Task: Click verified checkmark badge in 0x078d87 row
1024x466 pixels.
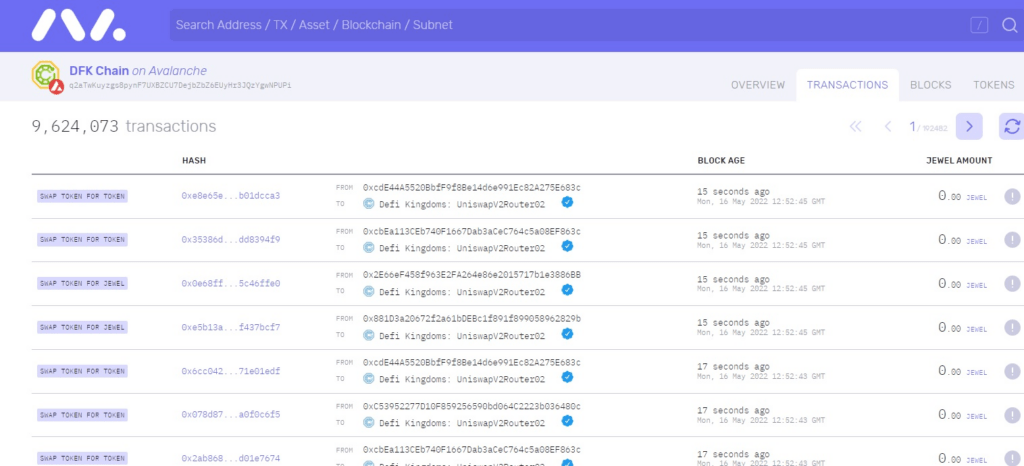Action: tap(568, 421)
